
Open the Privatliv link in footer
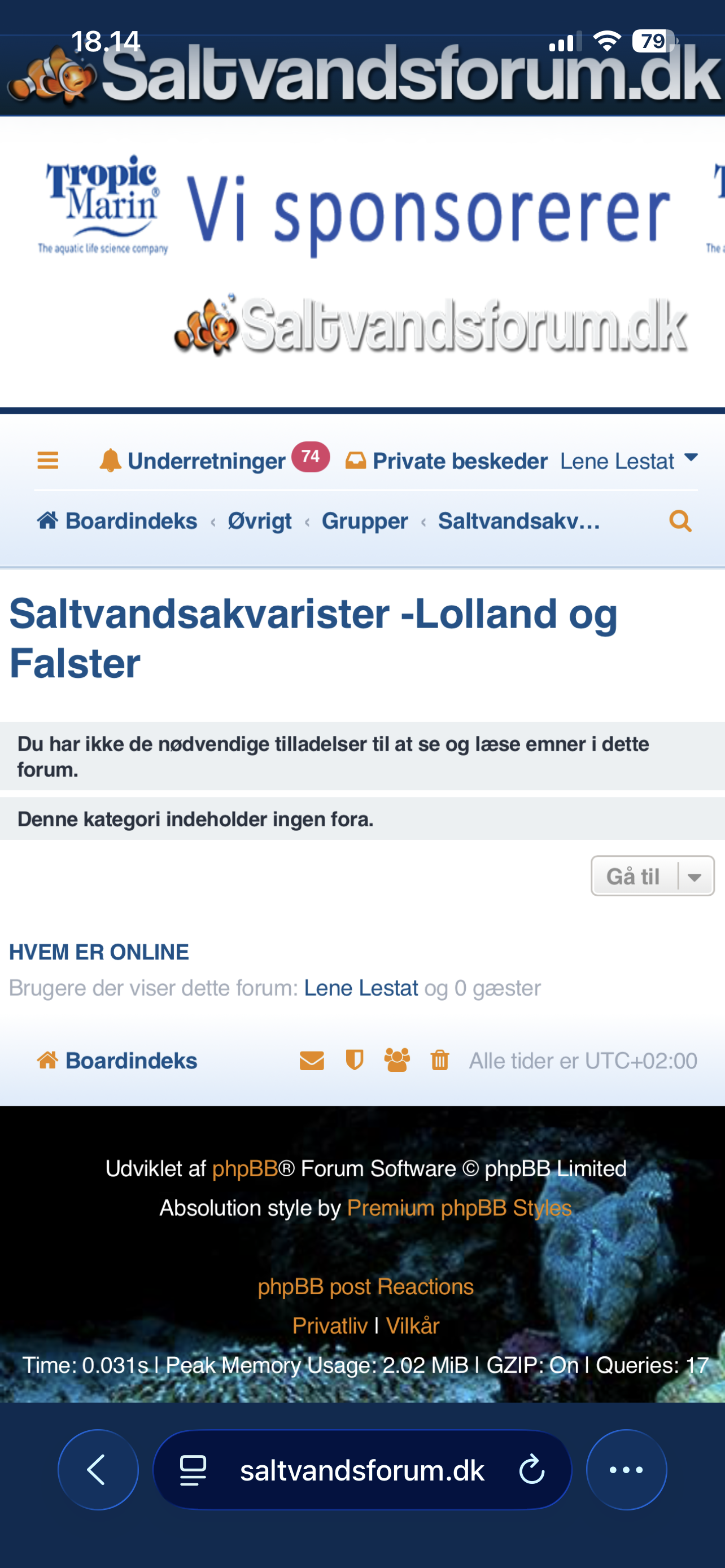click(329, 1326)
